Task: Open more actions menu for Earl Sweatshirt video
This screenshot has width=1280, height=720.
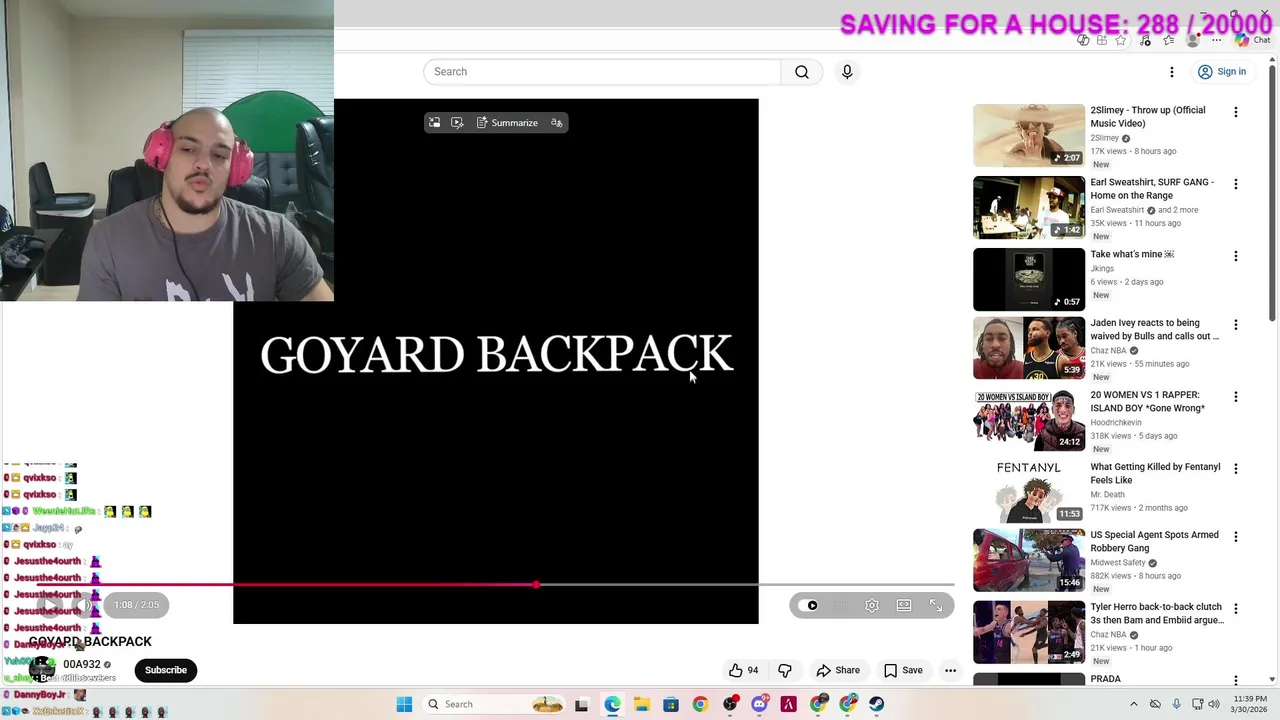Action: click(1236, 184)
